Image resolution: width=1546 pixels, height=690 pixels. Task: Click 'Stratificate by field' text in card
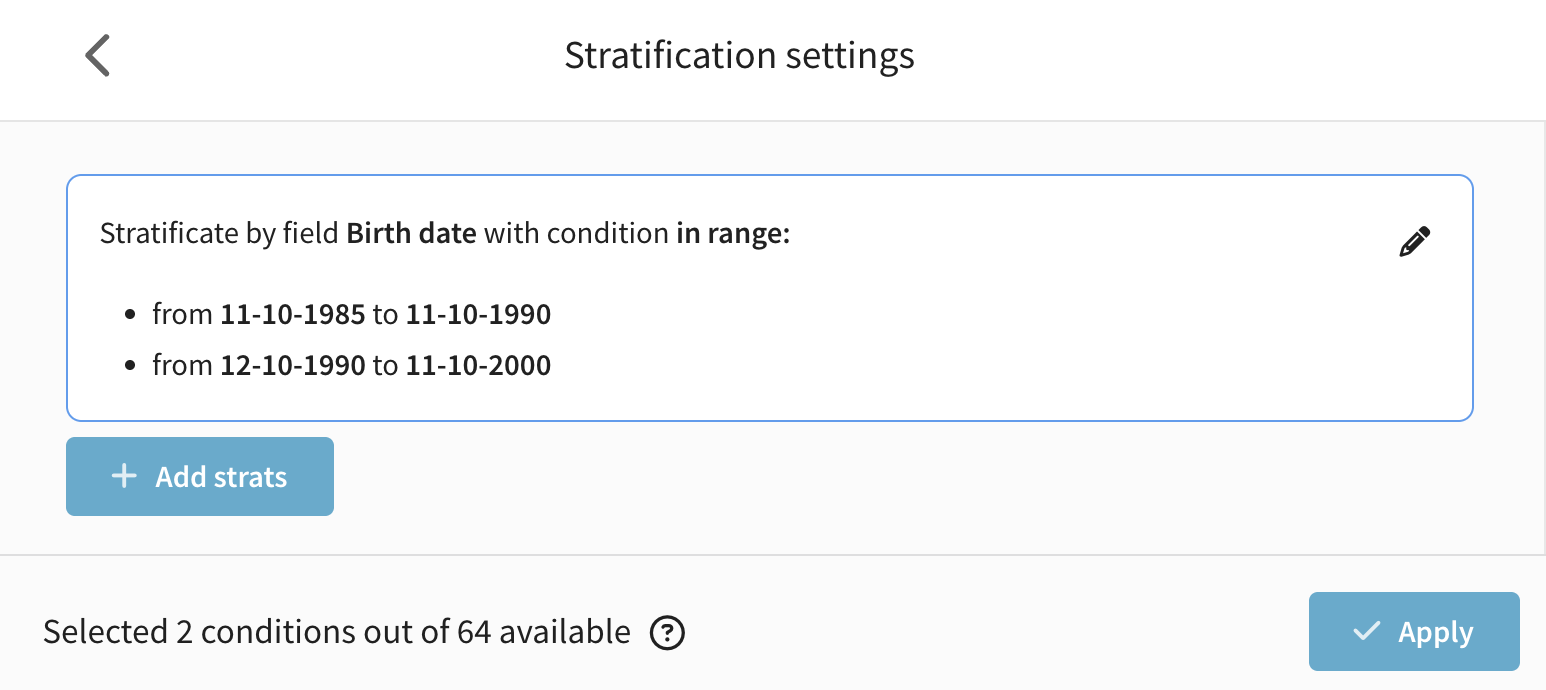pos(220,235)
